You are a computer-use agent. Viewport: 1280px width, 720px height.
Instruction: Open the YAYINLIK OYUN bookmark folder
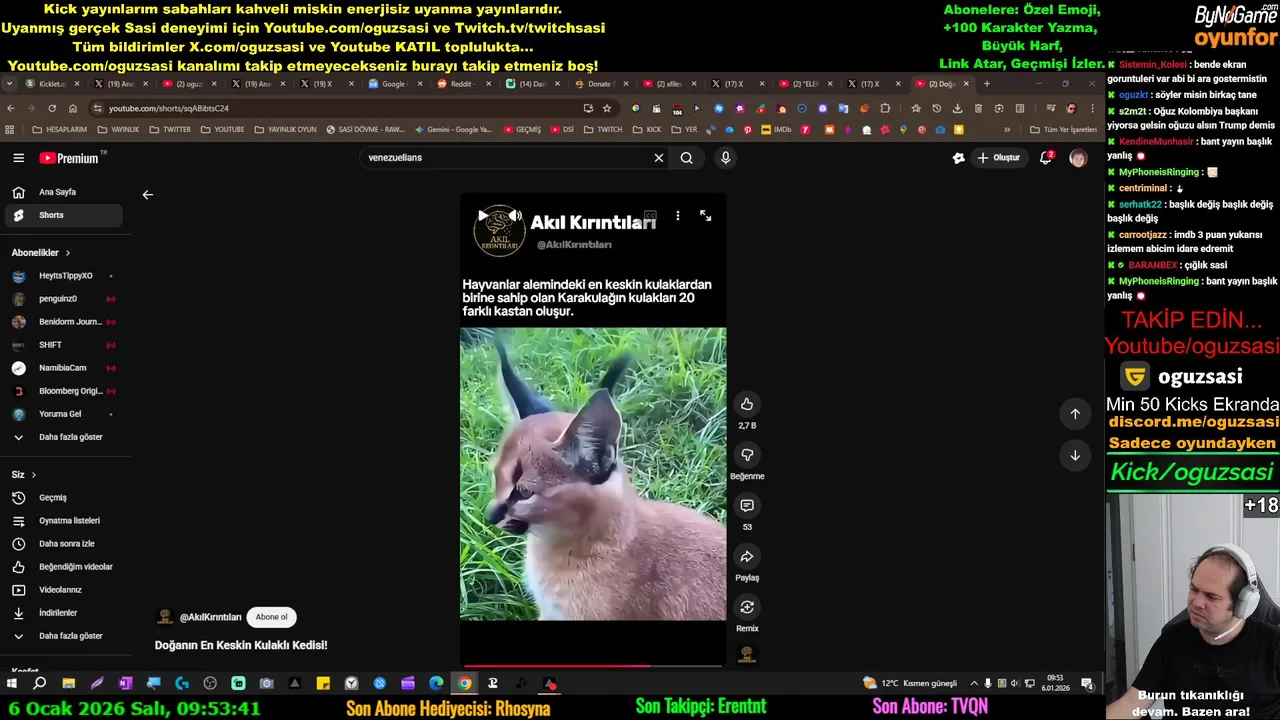[x=285, y=130]
